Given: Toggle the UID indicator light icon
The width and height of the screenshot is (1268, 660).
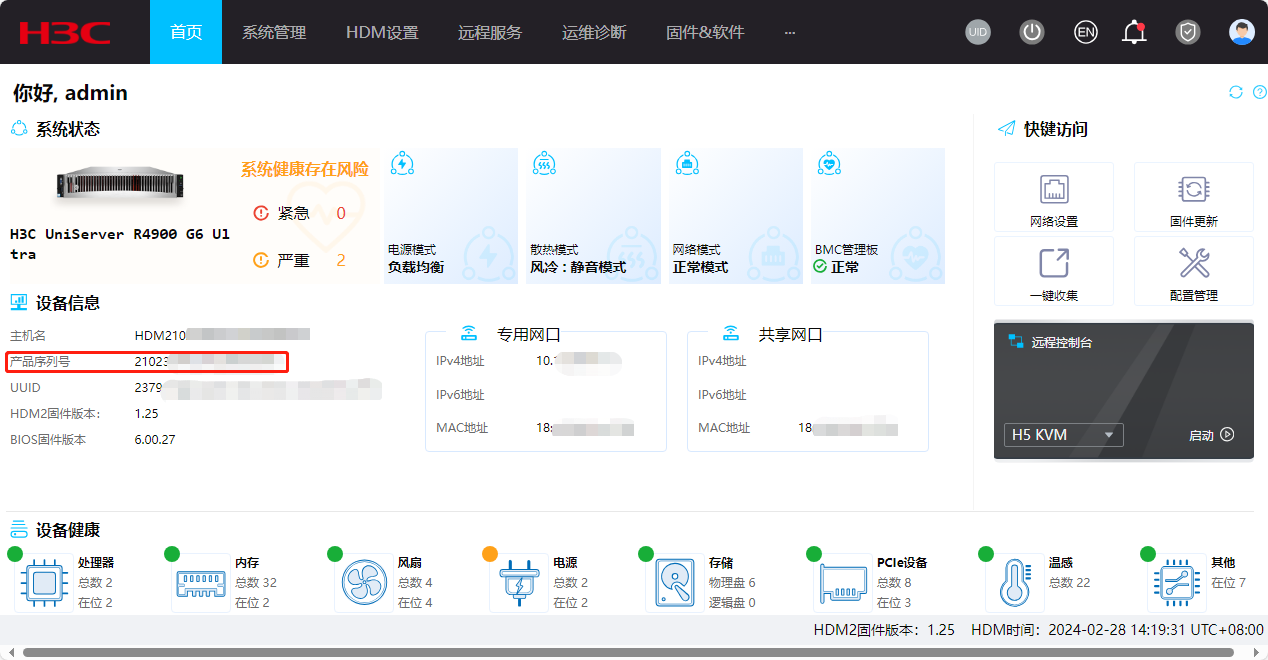Looking at the screenshot, I should [x=978, y=32].
